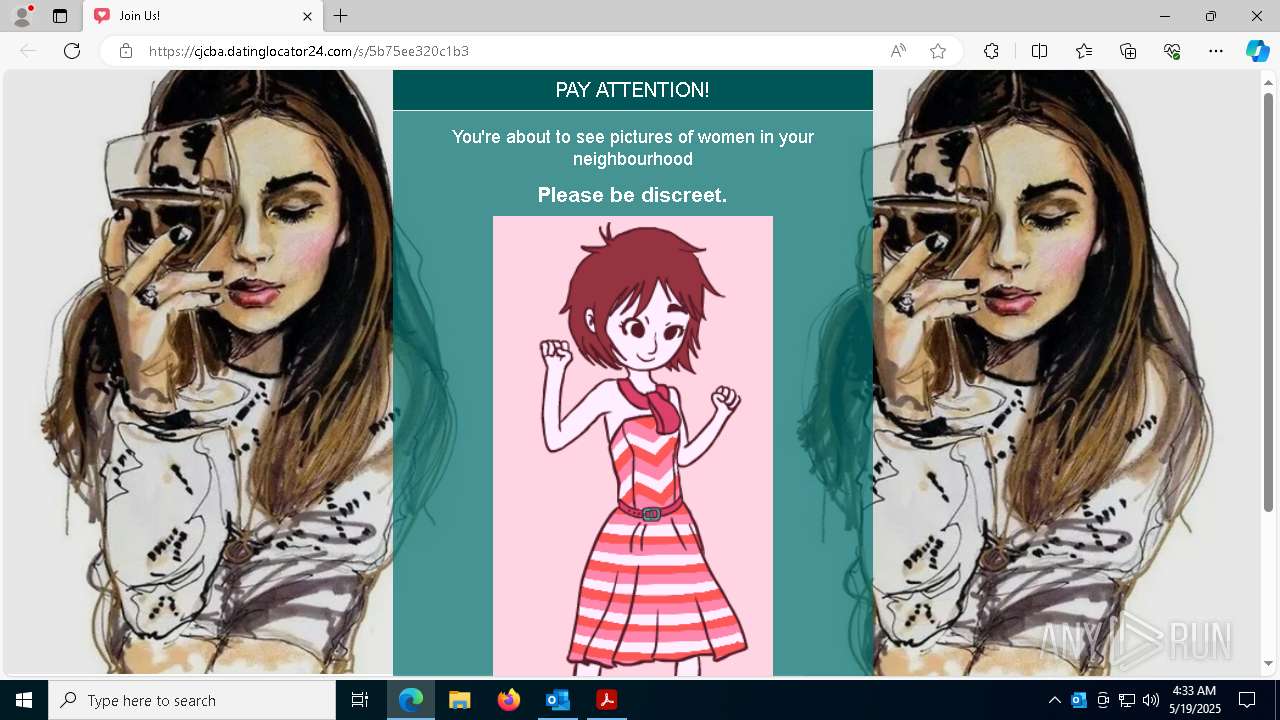The width and height of the screenshot is (1280, 720).
Task: Open Settings and more ellipsis menu
Action: [x=1216, y=51]
